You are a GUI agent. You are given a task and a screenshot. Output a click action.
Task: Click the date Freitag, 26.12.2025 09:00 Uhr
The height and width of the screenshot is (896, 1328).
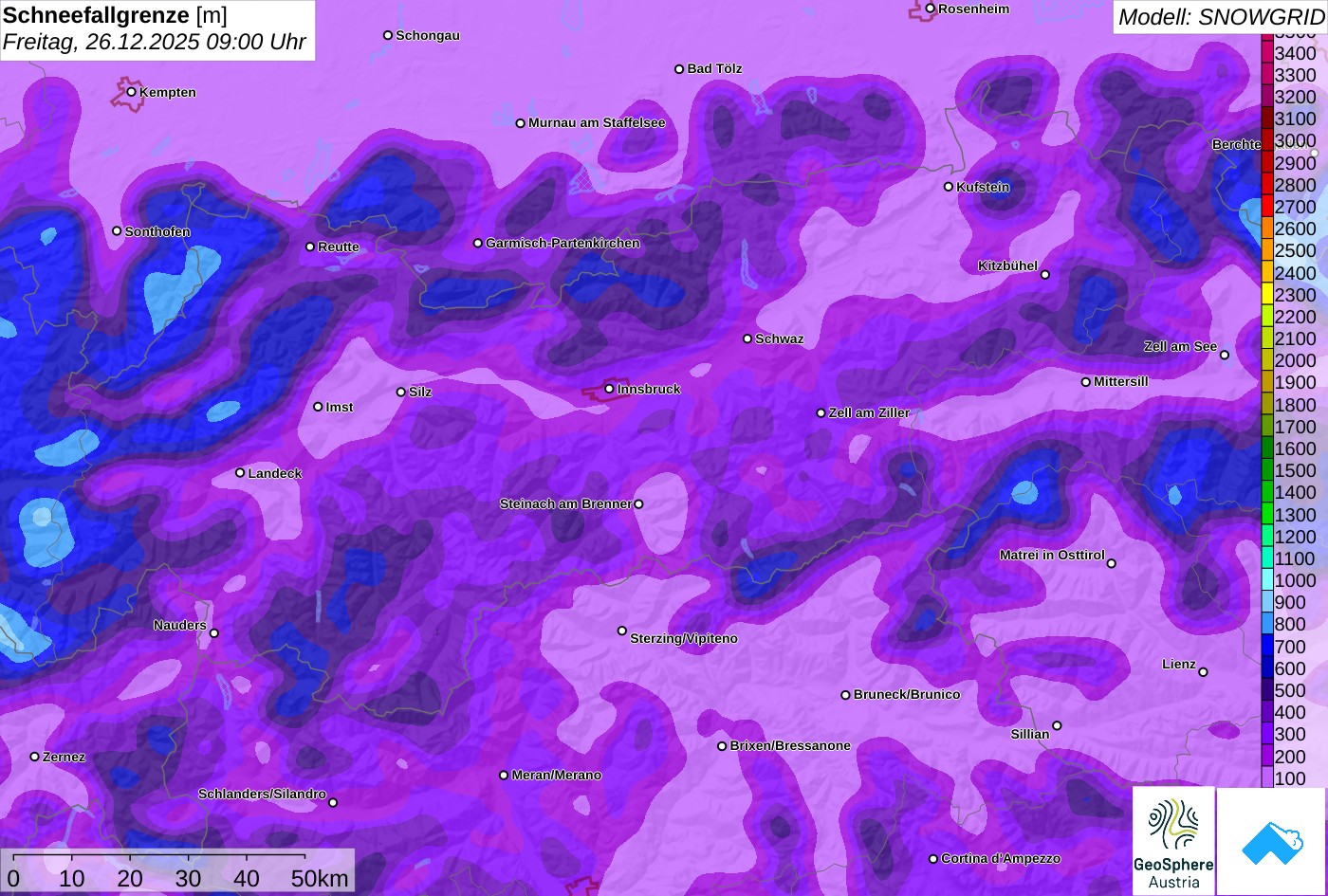click(x=155, y=42)
